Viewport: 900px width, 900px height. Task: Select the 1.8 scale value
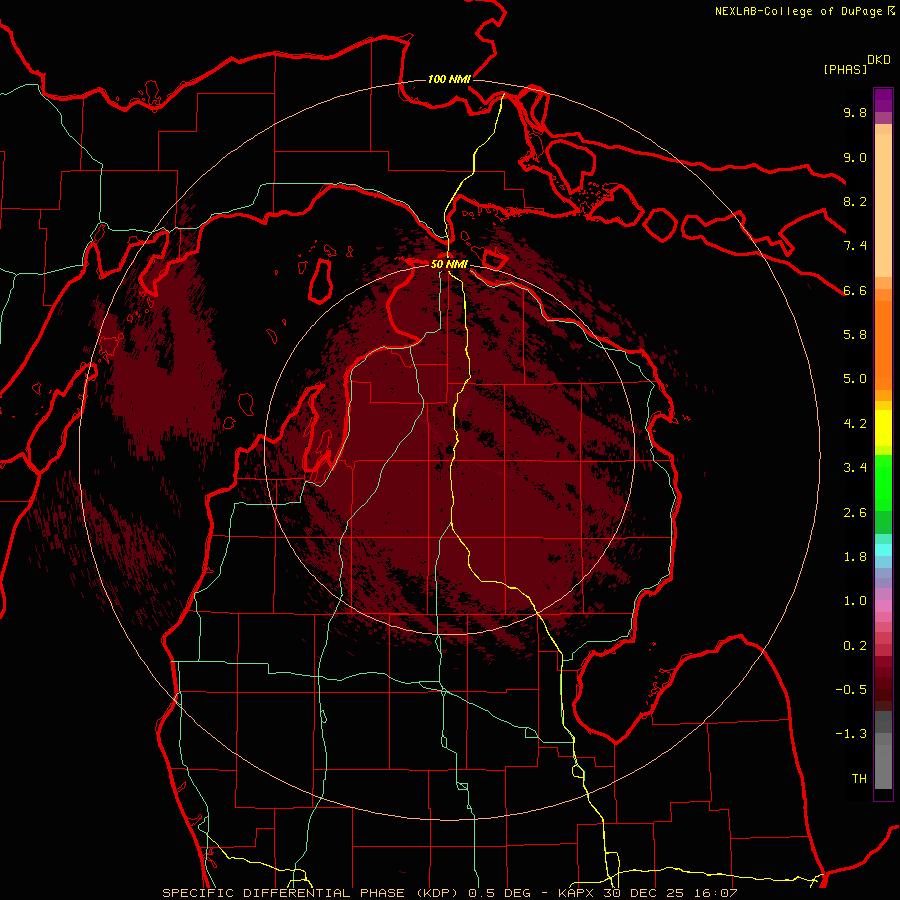click(x=855, y=557)
